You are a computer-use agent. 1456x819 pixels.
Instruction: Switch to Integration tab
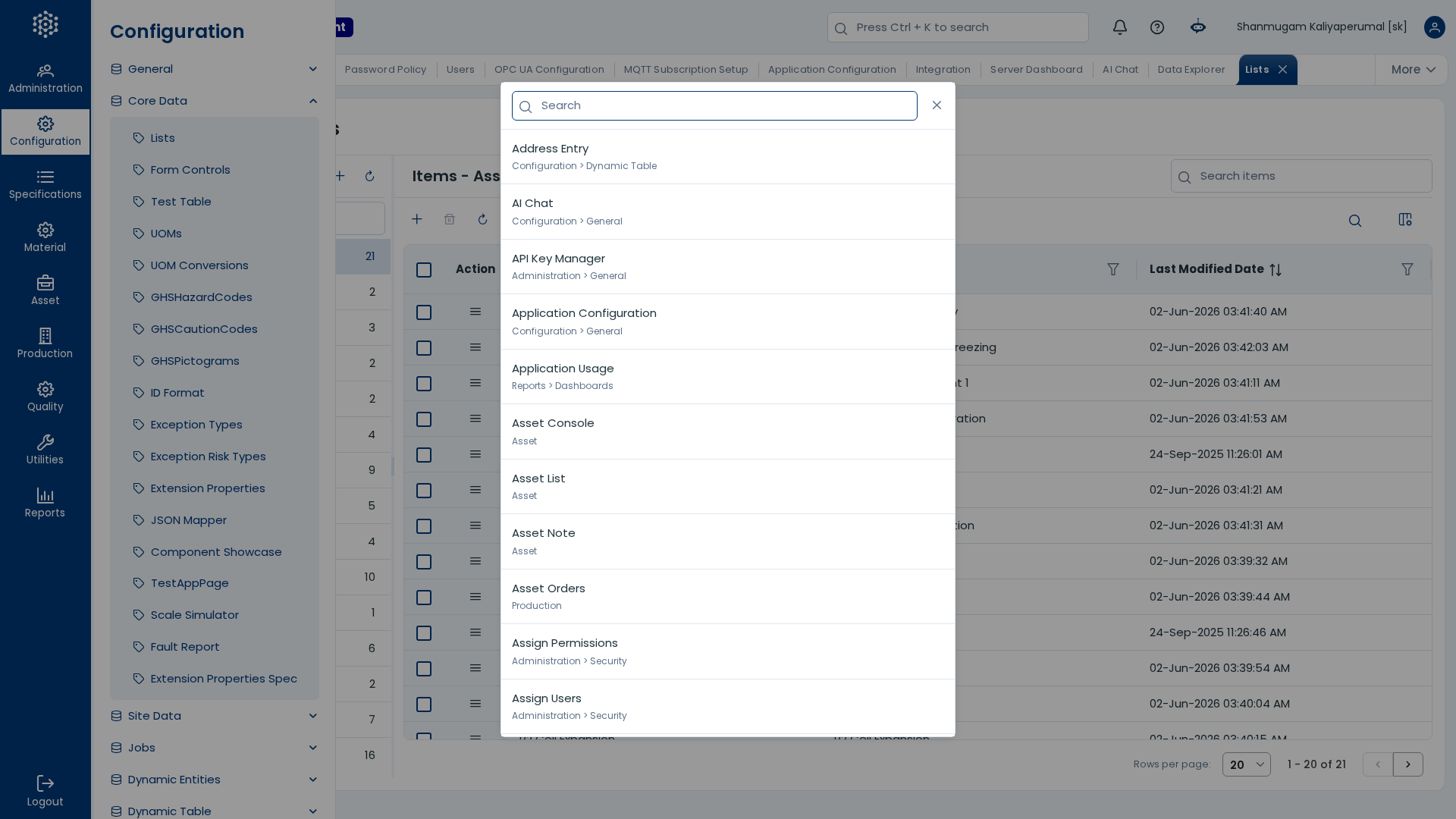943,70
